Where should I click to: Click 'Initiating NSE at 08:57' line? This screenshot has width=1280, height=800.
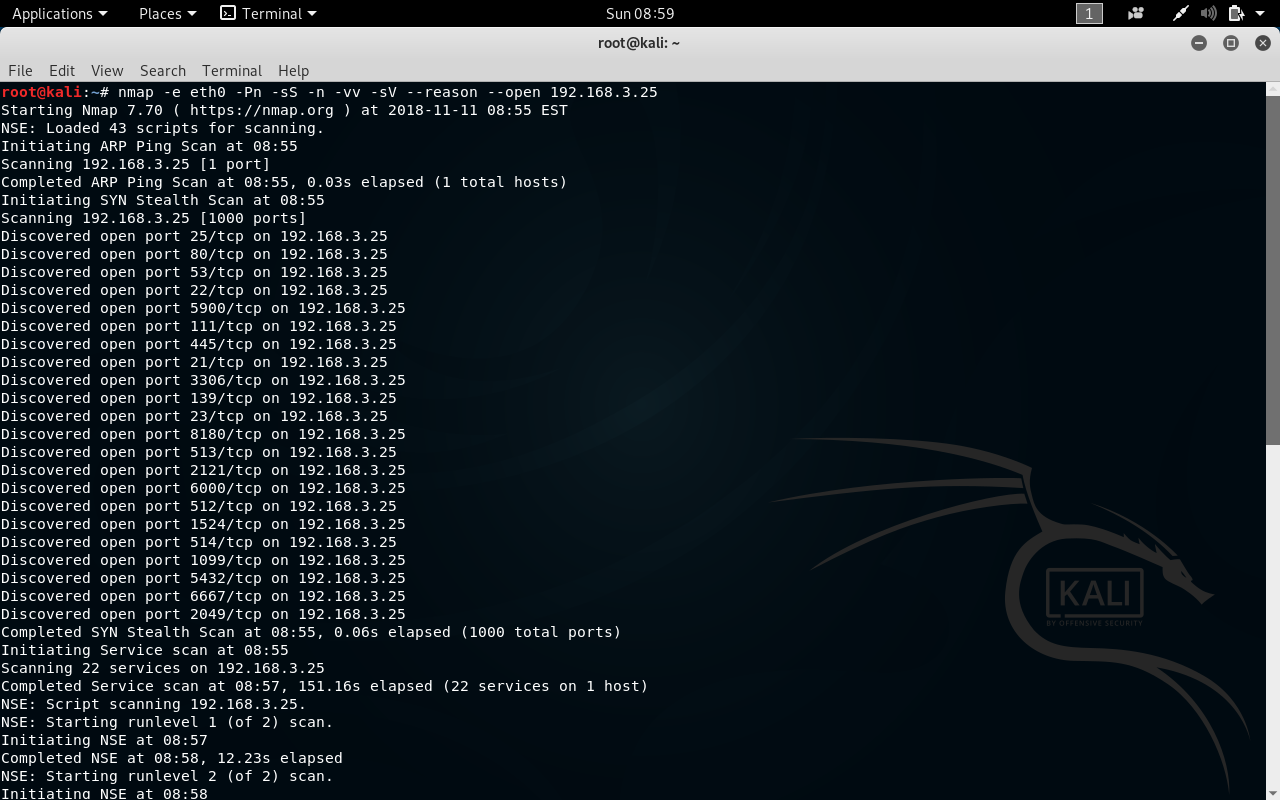pos(104,740)
